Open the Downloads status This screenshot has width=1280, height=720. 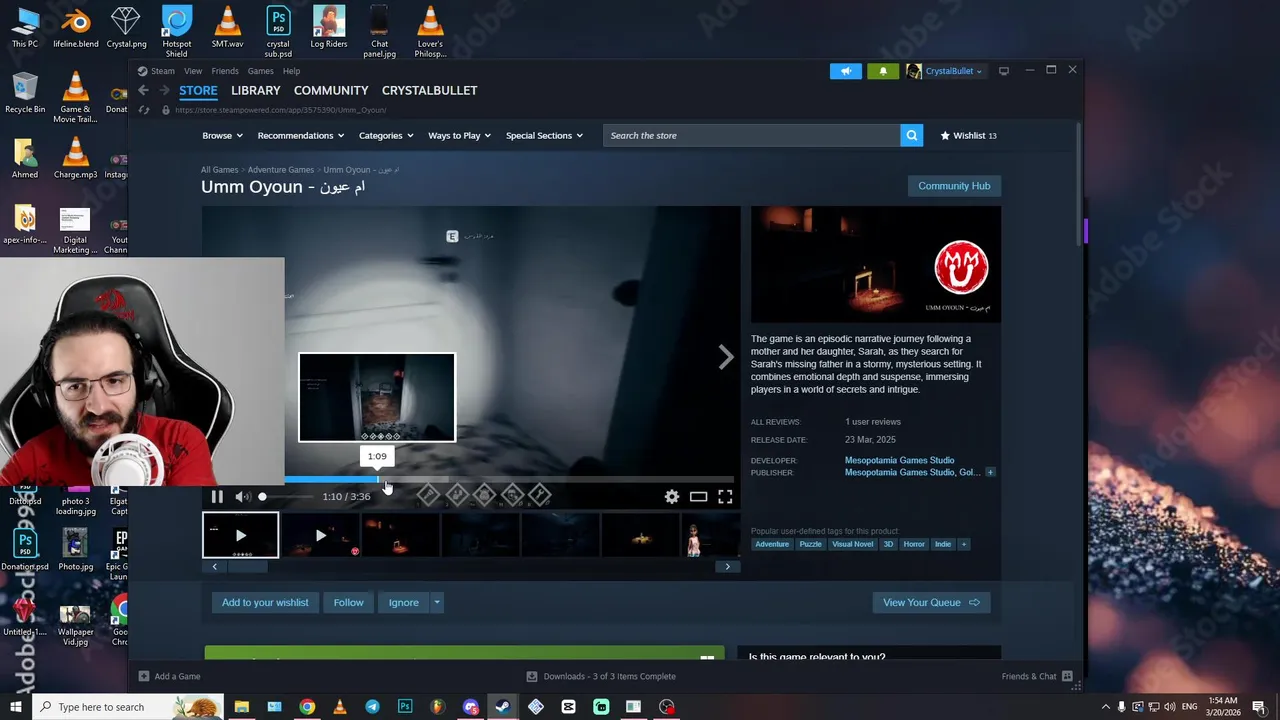(601, 676)
